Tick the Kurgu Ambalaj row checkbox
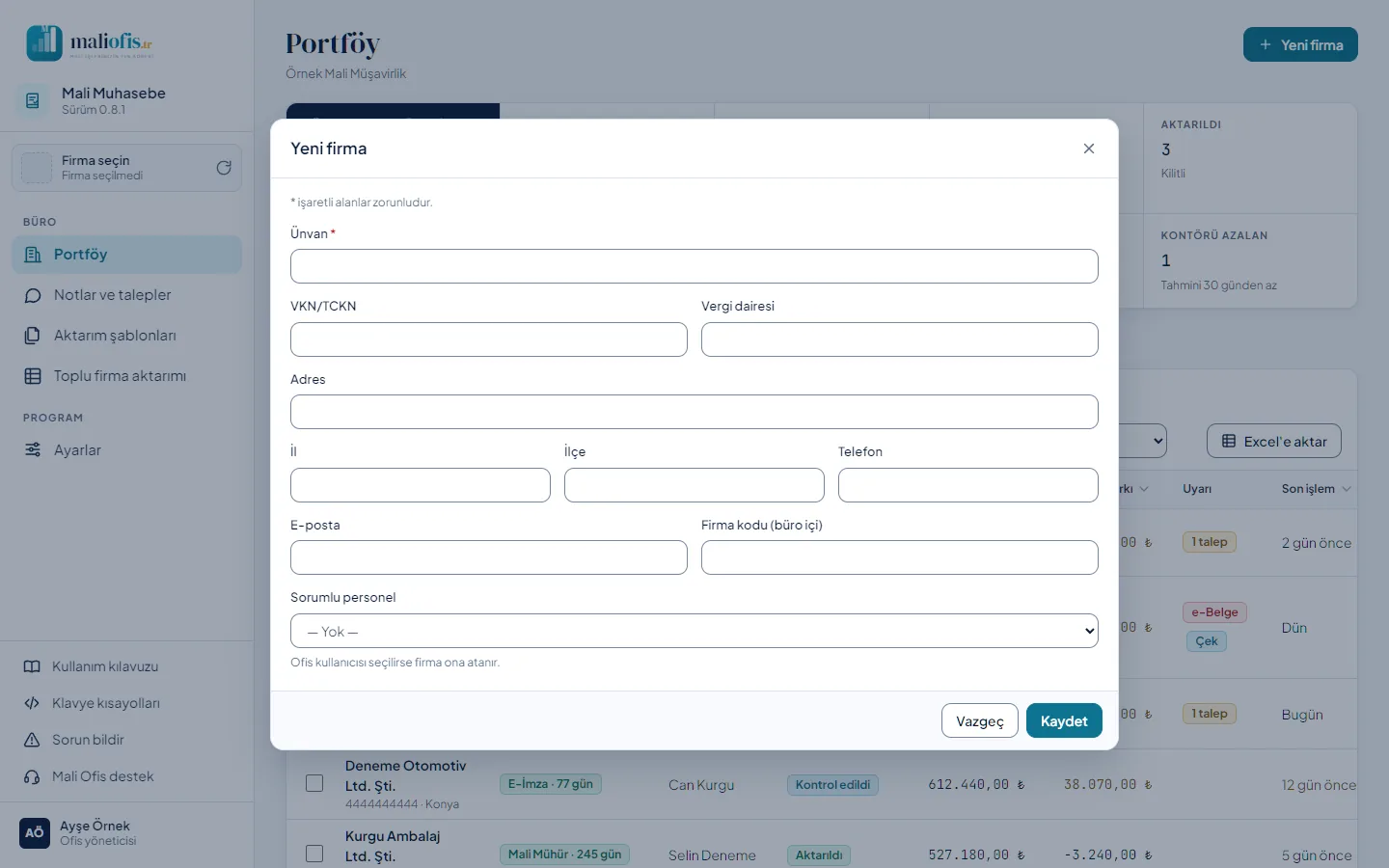1389x868 pixels. [314, 854]
